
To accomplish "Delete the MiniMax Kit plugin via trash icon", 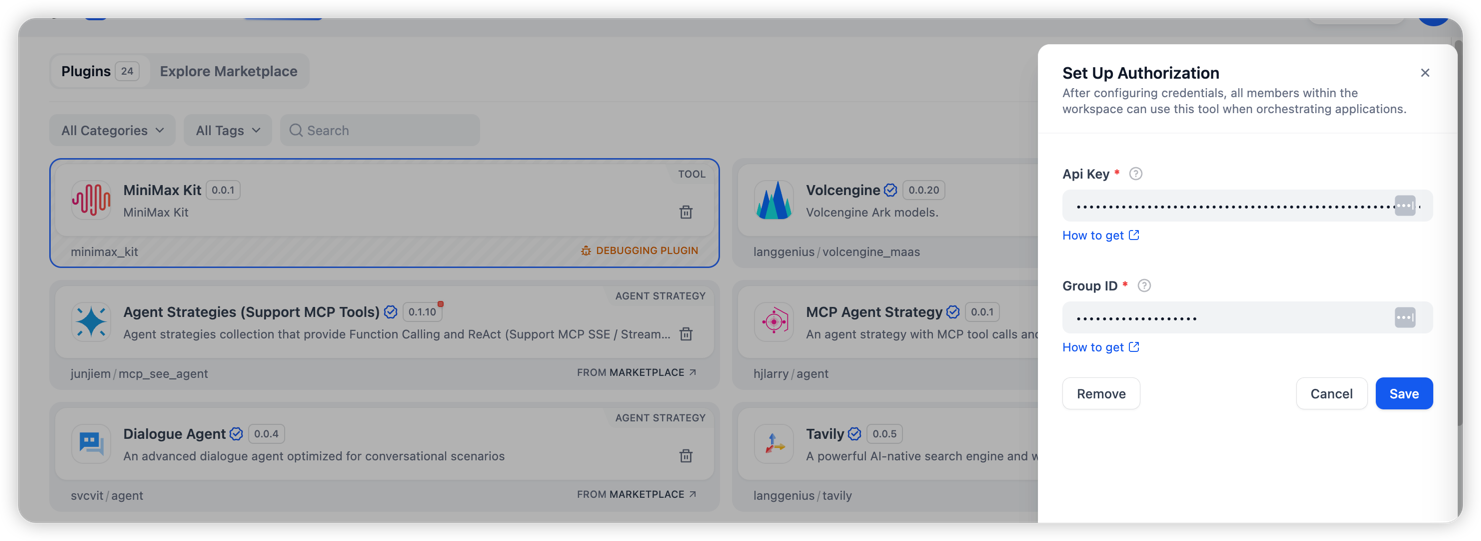I will point(686,212).
